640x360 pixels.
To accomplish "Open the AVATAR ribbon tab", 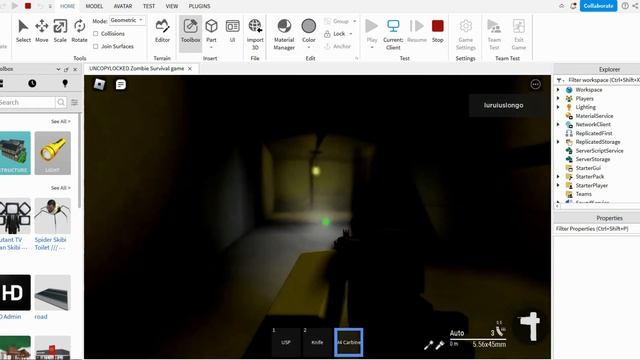I will pos(122,6).
